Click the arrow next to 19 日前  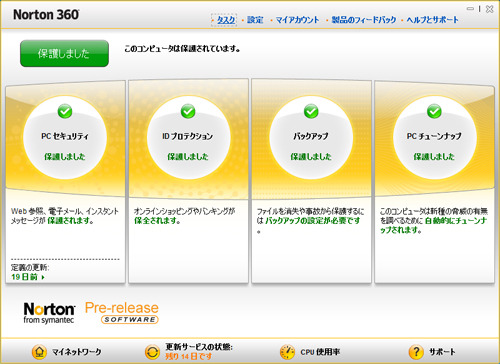(x=43, y=277)
